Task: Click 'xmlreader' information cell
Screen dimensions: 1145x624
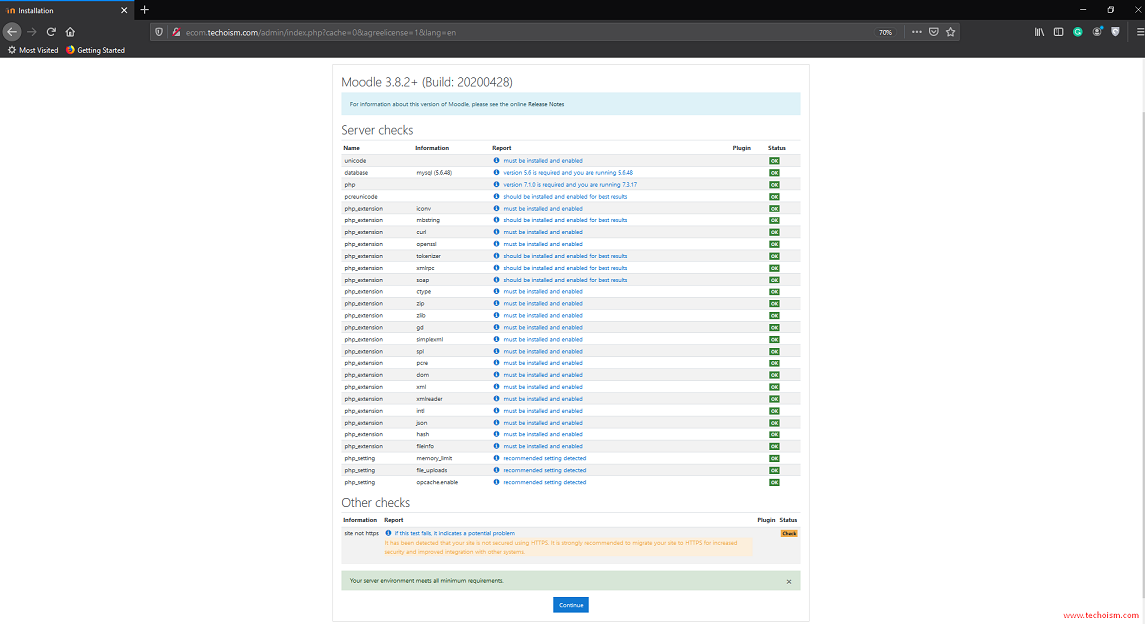Action: pos(429,399)
